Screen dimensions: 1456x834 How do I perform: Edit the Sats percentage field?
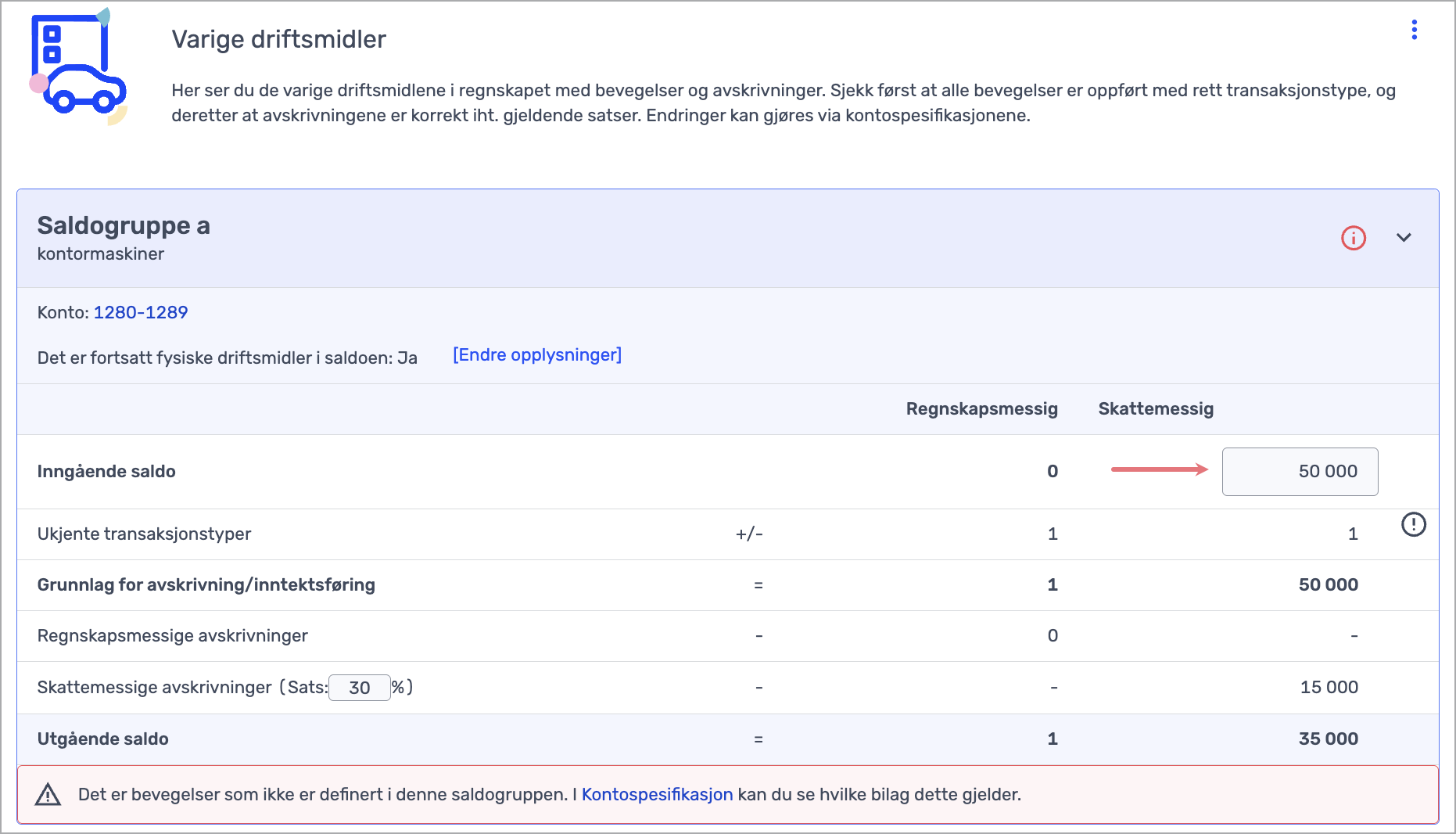[x=360, y=688]
